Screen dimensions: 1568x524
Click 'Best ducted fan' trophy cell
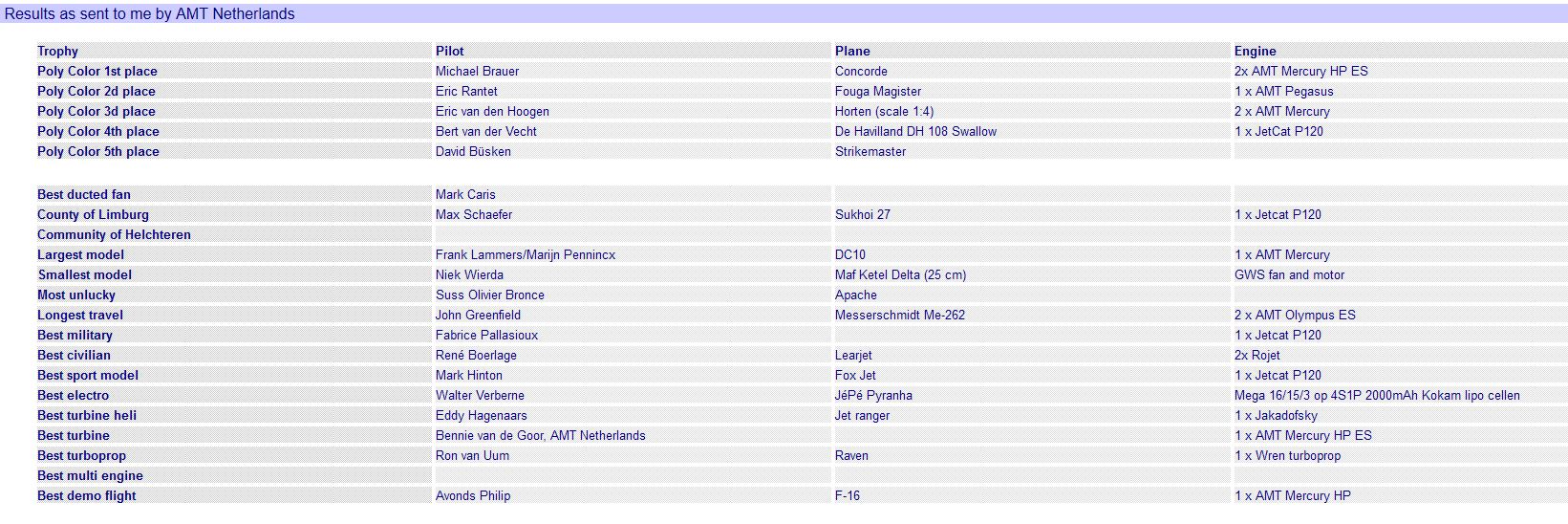click(84, 194)
